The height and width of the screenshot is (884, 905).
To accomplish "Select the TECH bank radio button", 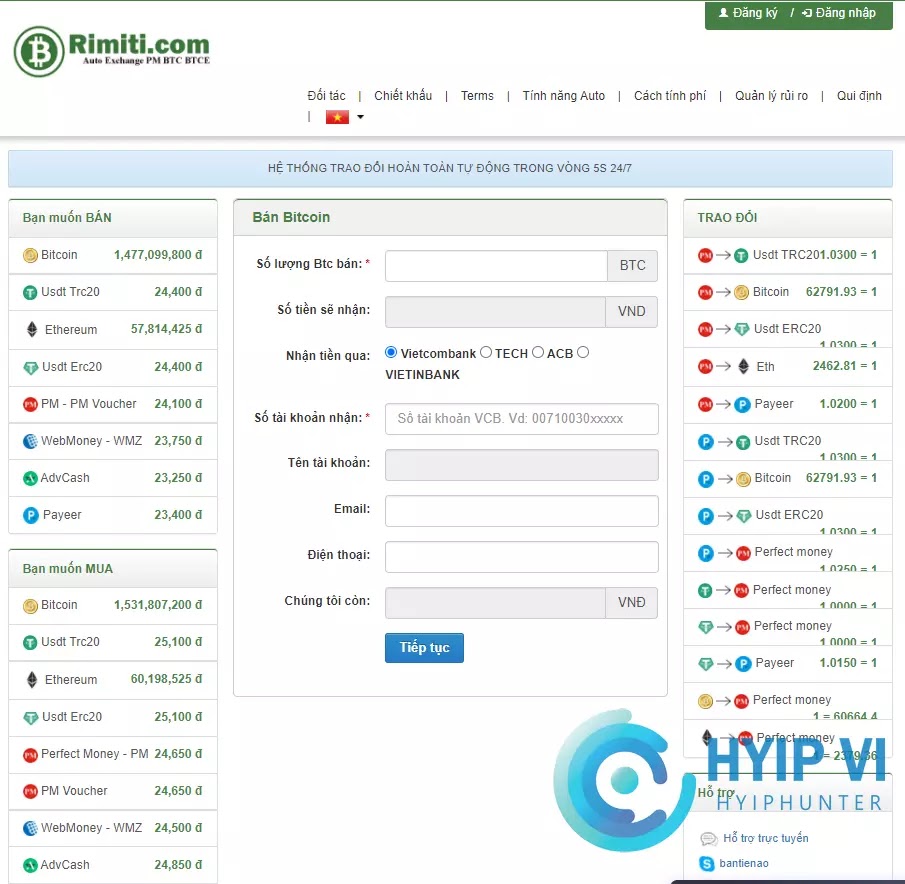I will pyautogui.click(x=486, y=352).
